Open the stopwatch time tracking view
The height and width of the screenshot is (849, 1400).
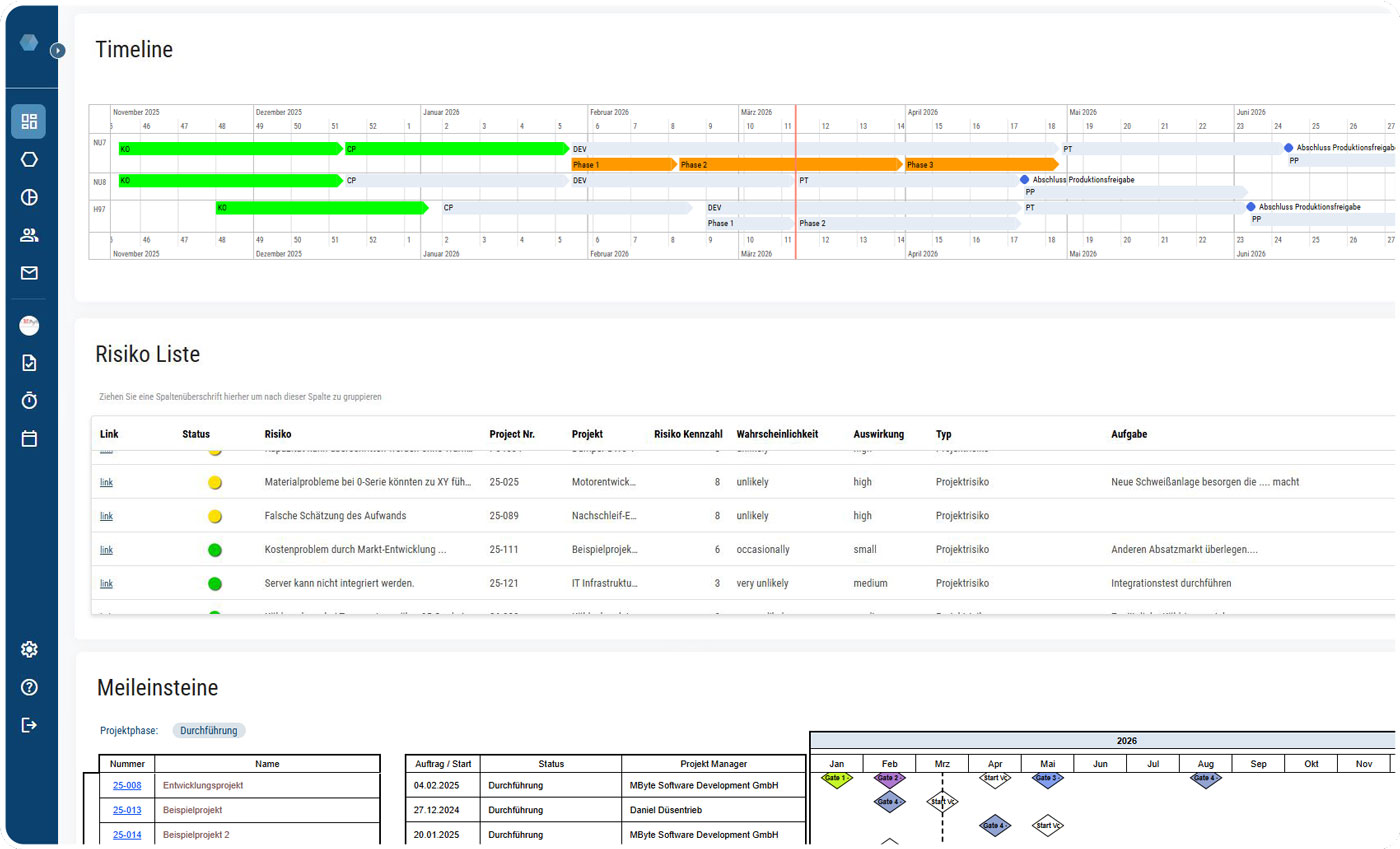30,400
